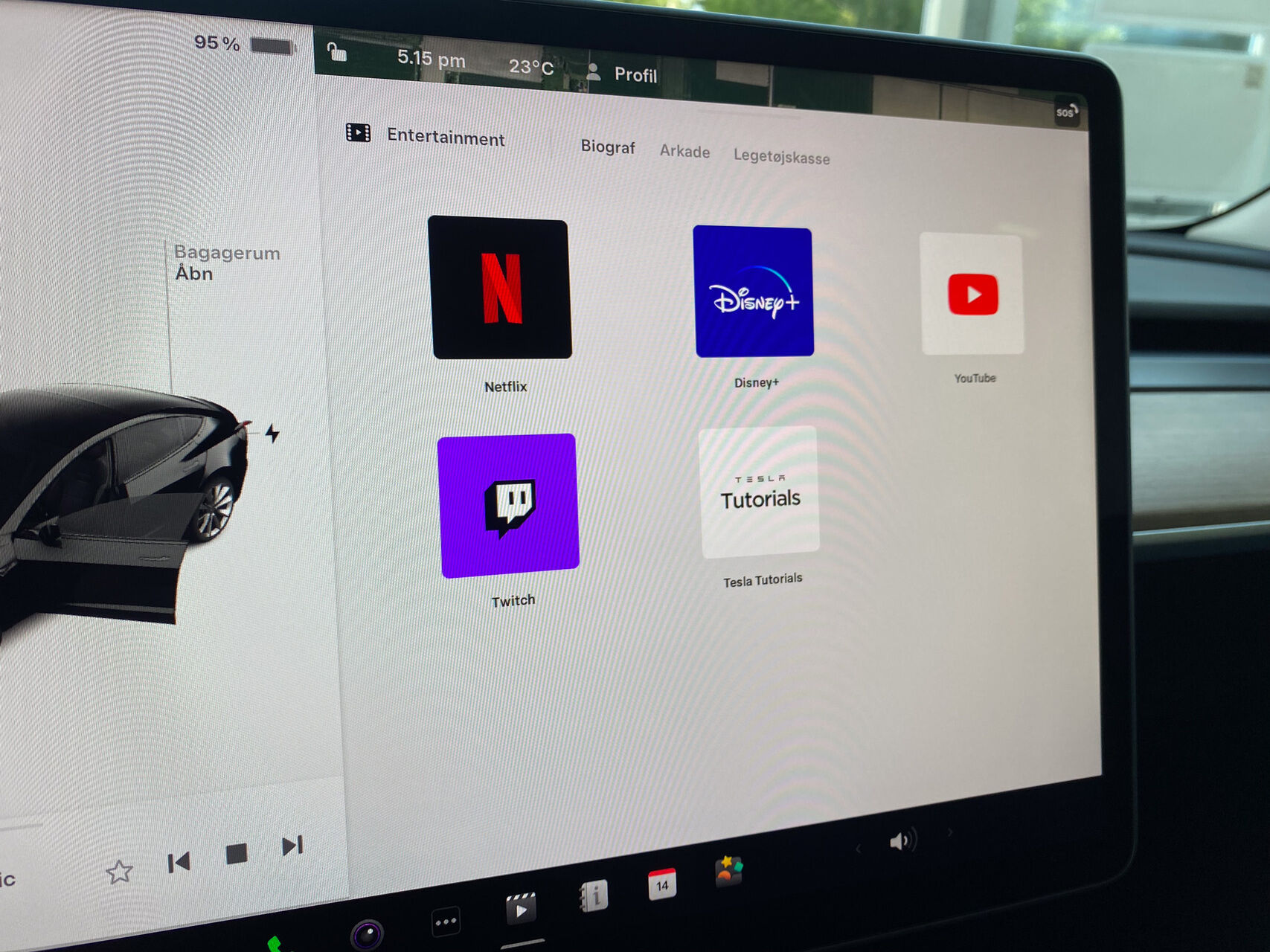
Task: Decrease volume with left arrow
Action: tap(858, 849)
